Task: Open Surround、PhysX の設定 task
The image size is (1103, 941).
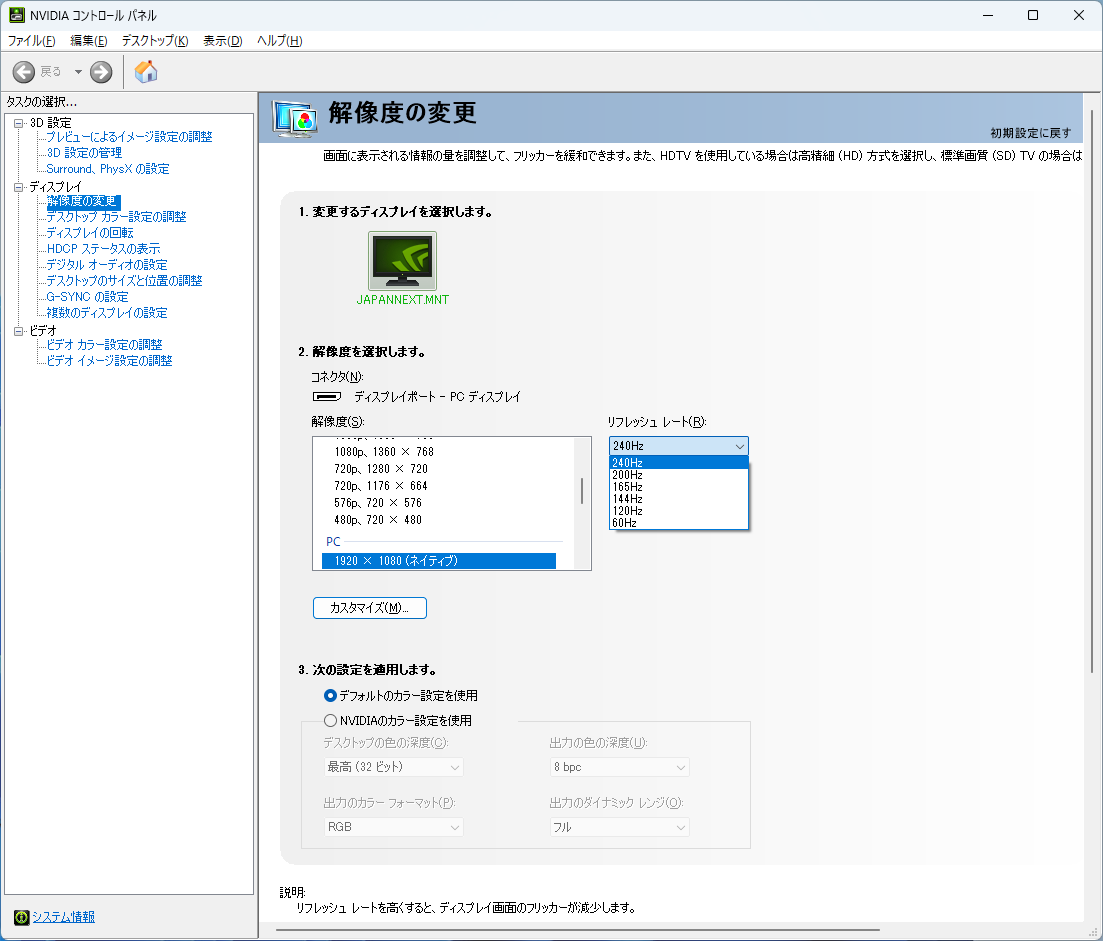Action: tap(108, 169)
